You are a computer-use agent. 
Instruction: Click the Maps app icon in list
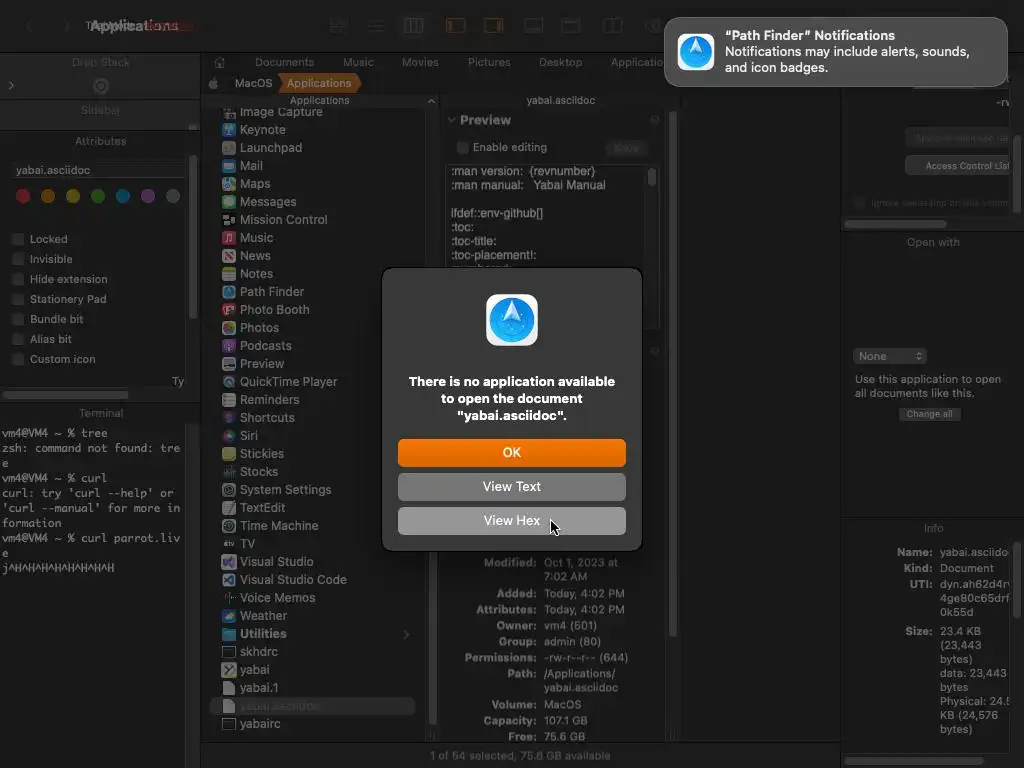(x=229, y=184)
